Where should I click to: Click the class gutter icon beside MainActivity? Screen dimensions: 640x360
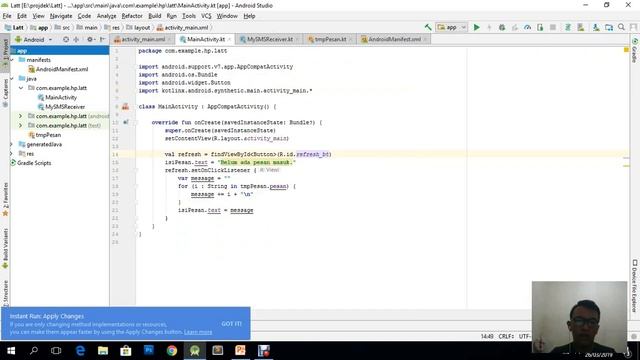click(125, 107)
